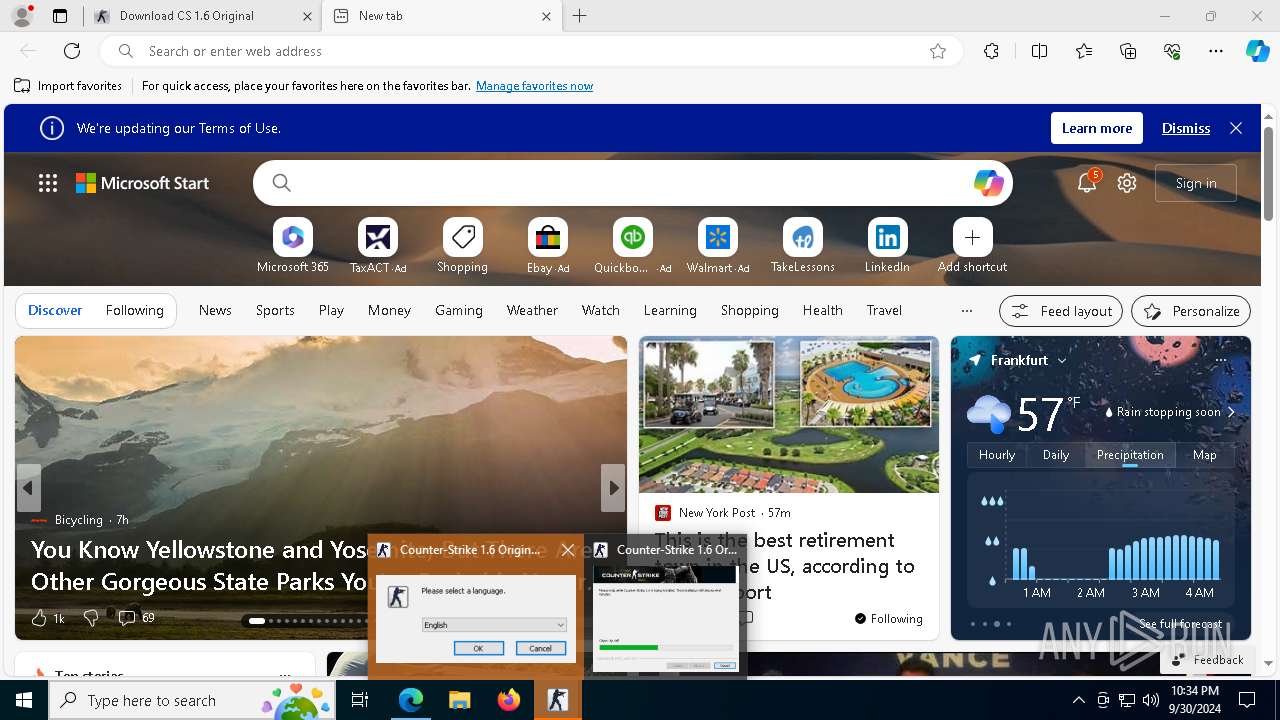Open the Edge profile icon
The image size is (1280, 720).
[x=22, y=16]
